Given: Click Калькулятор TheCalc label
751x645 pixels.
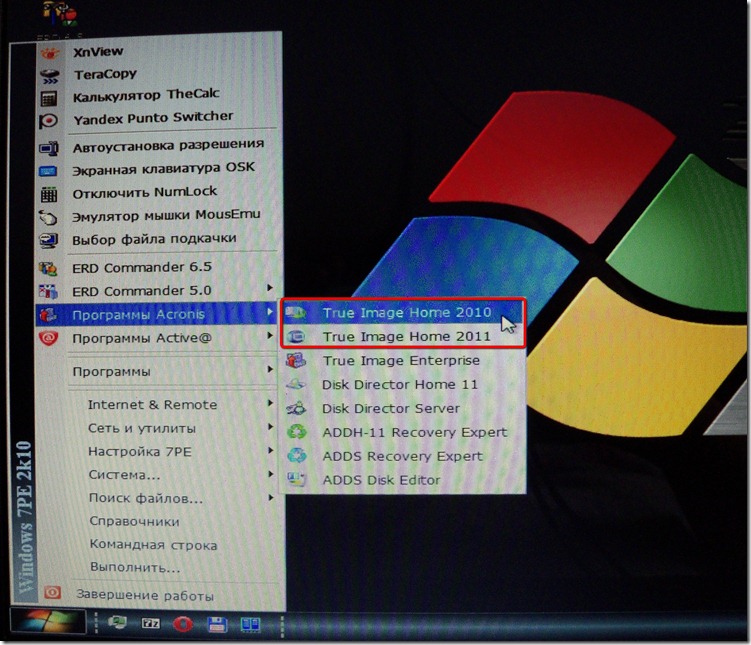Looking at the screenshot, I should click(146, 95).
